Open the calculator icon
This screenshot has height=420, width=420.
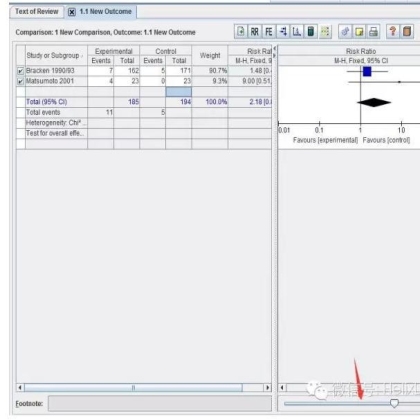pos(311,32)
